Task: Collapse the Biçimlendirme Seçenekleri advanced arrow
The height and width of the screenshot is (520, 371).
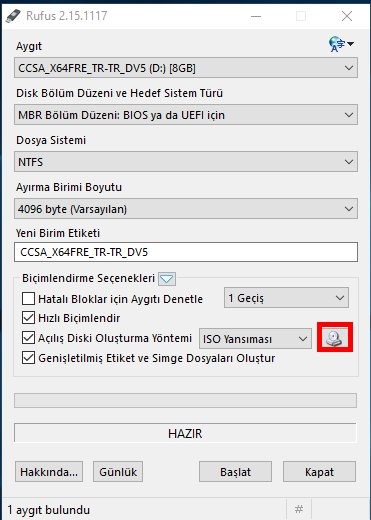Action: [167, 279]
